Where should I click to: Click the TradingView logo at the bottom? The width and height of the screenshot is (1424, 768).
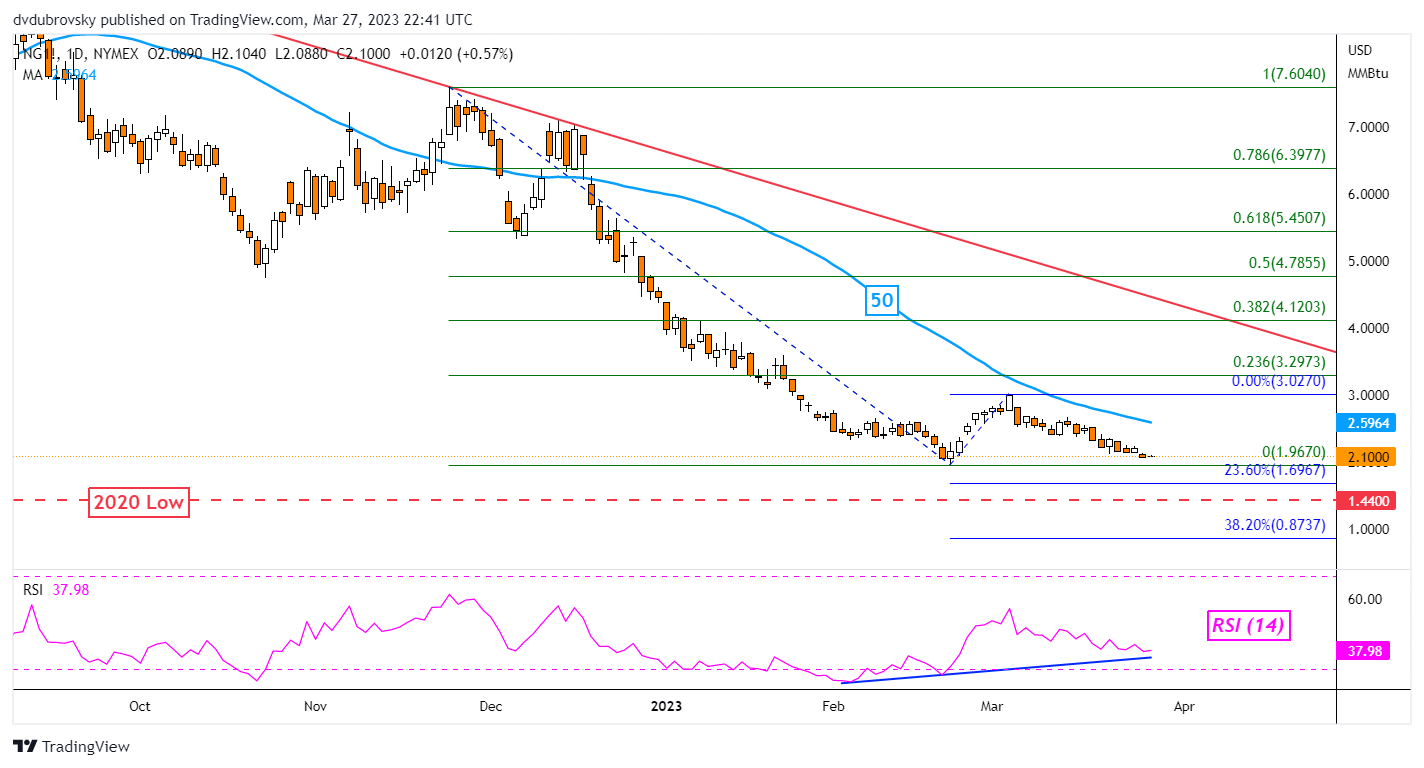click(x=71, y=746)
